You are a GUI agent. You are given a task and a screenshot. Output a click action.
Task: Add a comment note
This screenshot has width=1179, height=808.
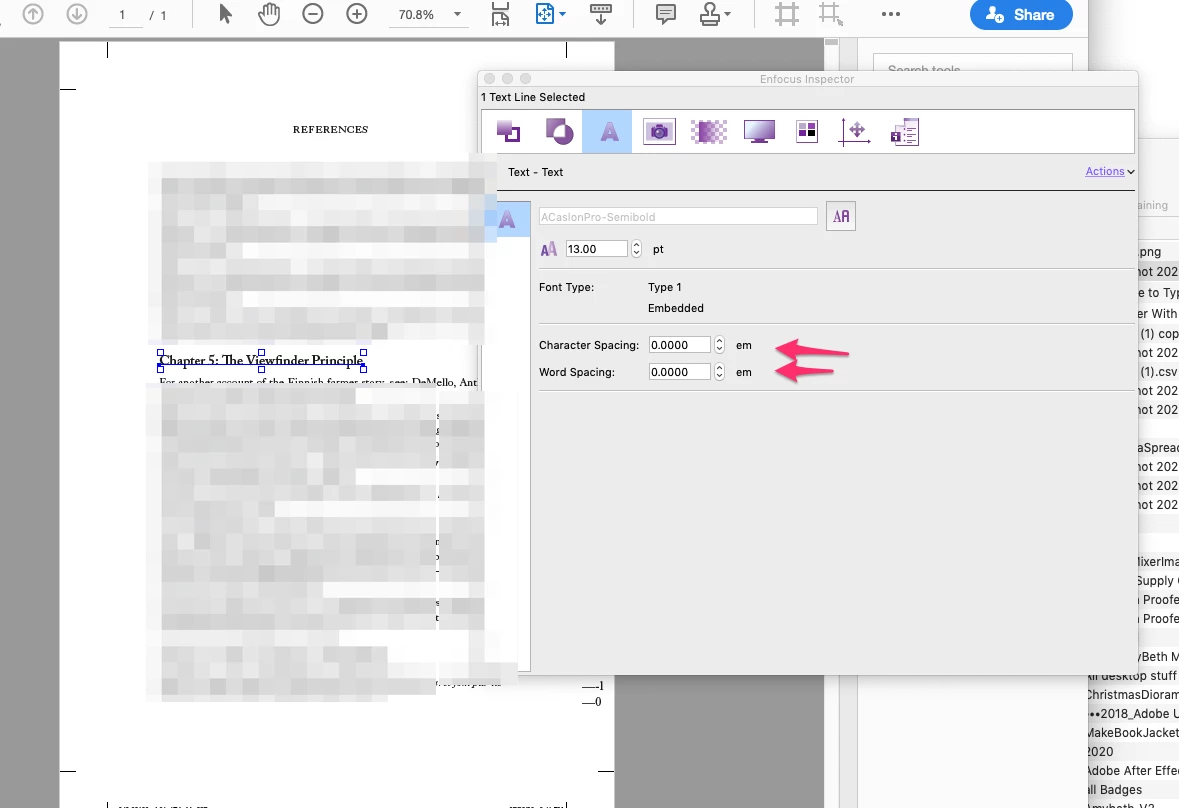tap(665, 14)
